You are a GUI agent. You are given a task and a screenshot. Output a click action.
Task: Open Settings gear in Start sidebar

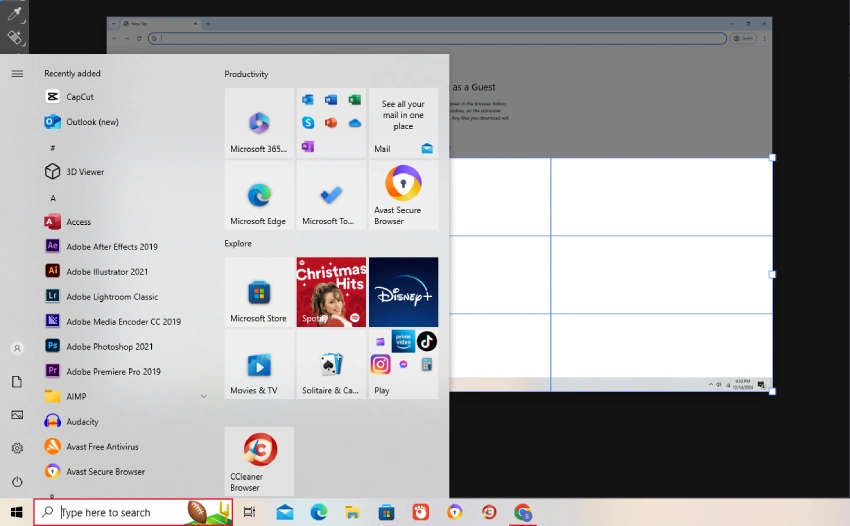[17, 448]
